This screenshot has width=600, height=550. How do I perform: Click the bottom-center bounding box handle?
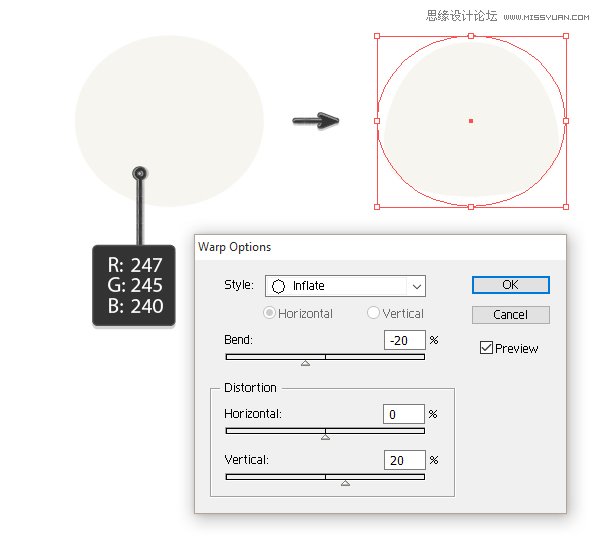coord(471,207)
